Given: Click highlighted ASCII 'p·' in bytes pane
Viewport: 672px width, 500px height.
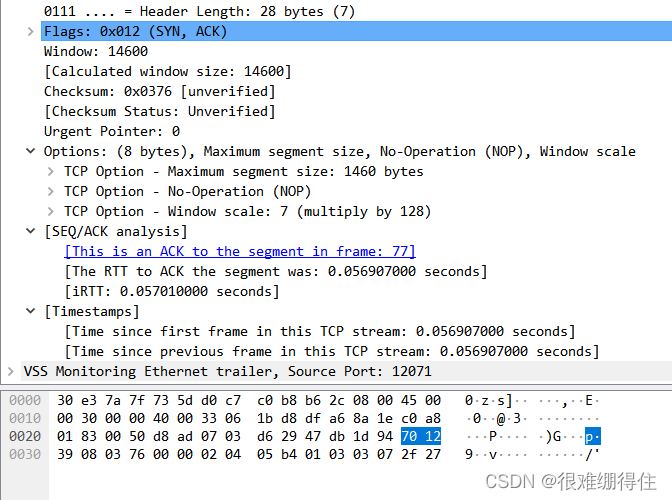Looking at the screenshot, I should (x=592, y=436).
